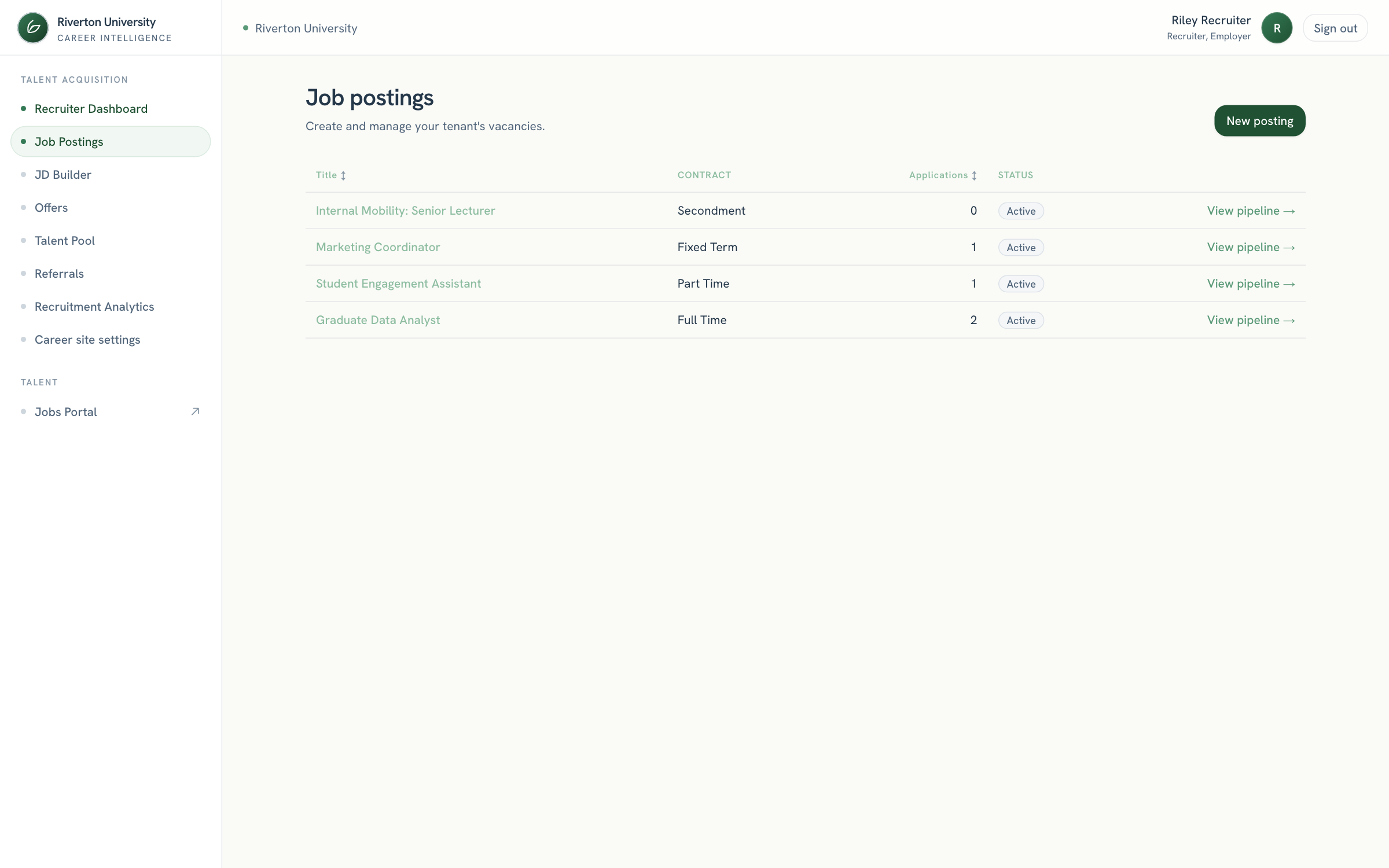View pipeline for Internal Mobility: Senior Lecturer
This screenshot has width=1389, height=868.
(1251, 211)
